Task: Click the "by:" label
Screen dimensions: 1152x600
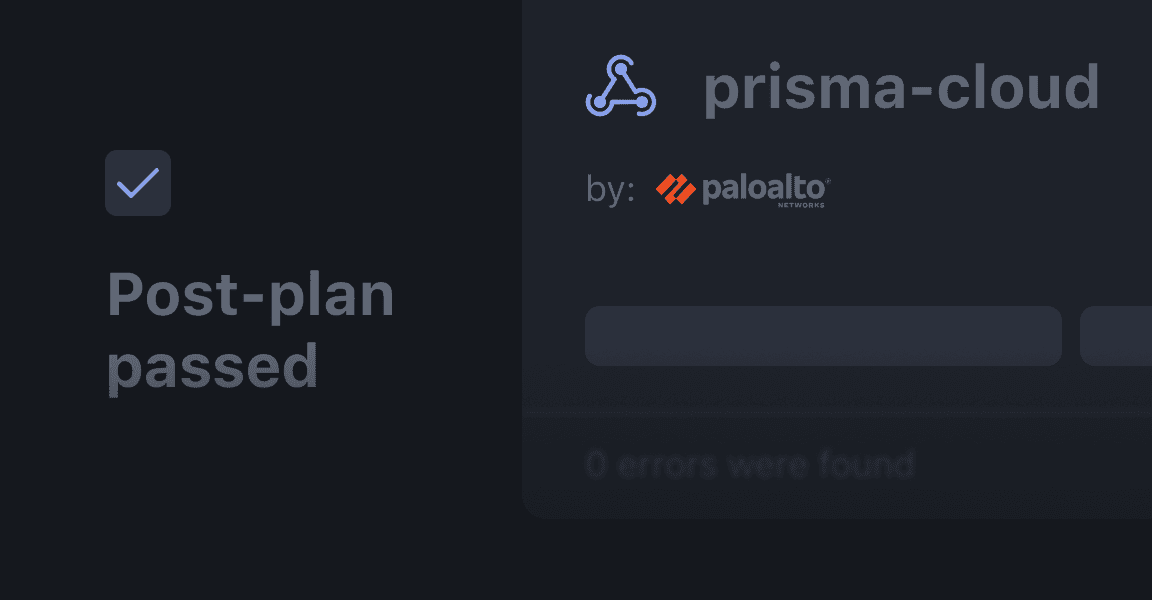Action: pyautogui.click(x=610, y=190)
